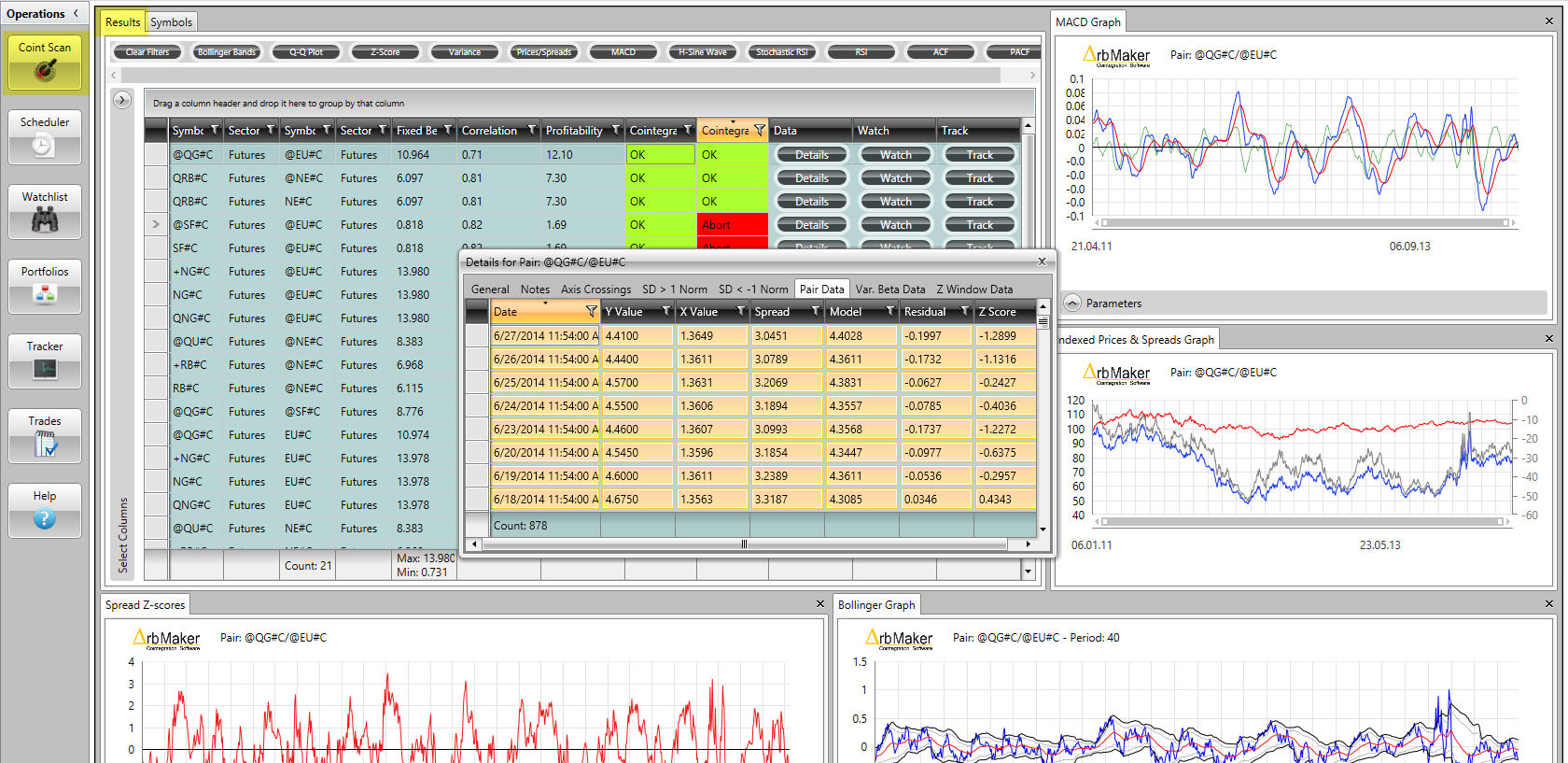Click the results grid scroll-down arrow
Viewport: 1568px width, 763px height.
(1028, 571)
